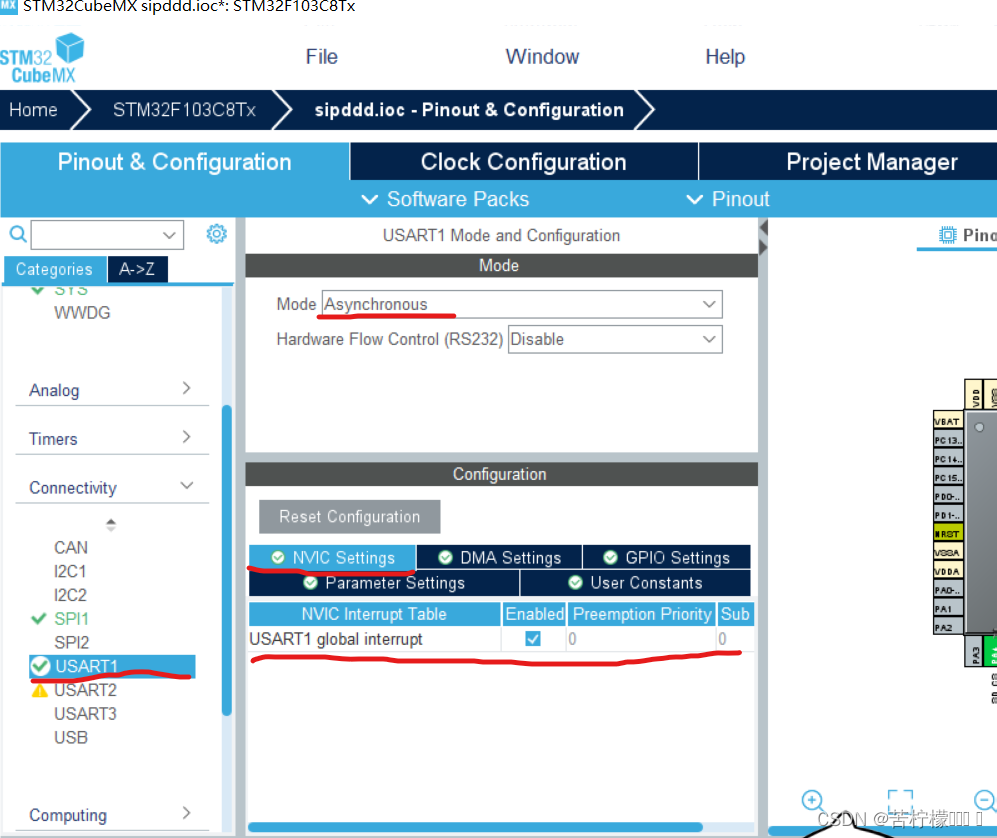997x838 pixels.
Task: Click the NVIC Interrupt Table column header
Action: [374, 614]
